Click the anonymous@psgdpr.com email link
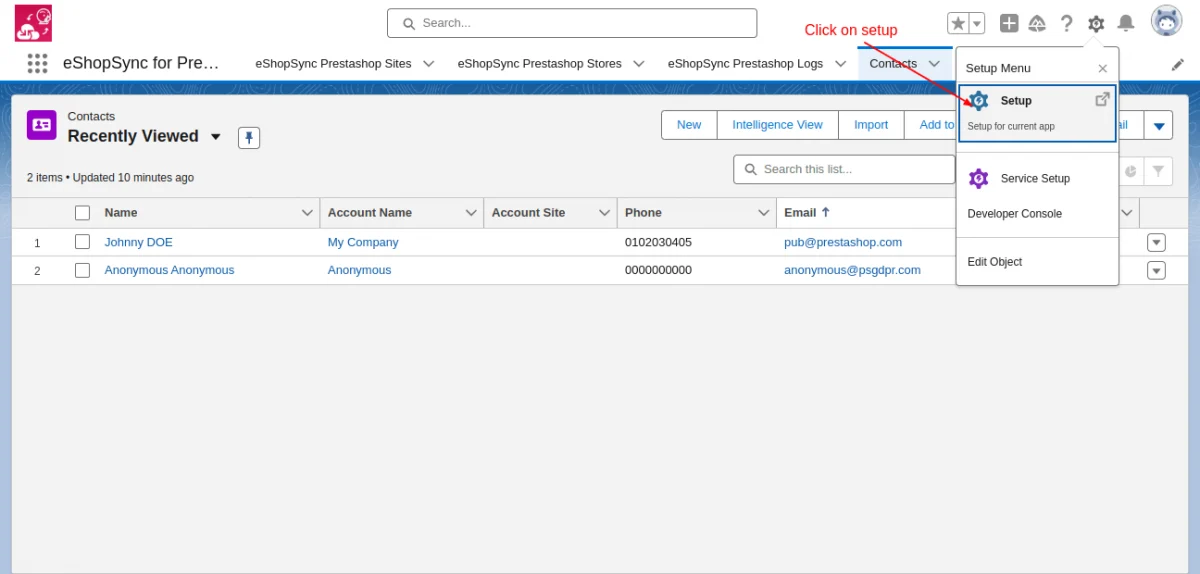This screenshot has width=1200, height=574. pos(852,270)
